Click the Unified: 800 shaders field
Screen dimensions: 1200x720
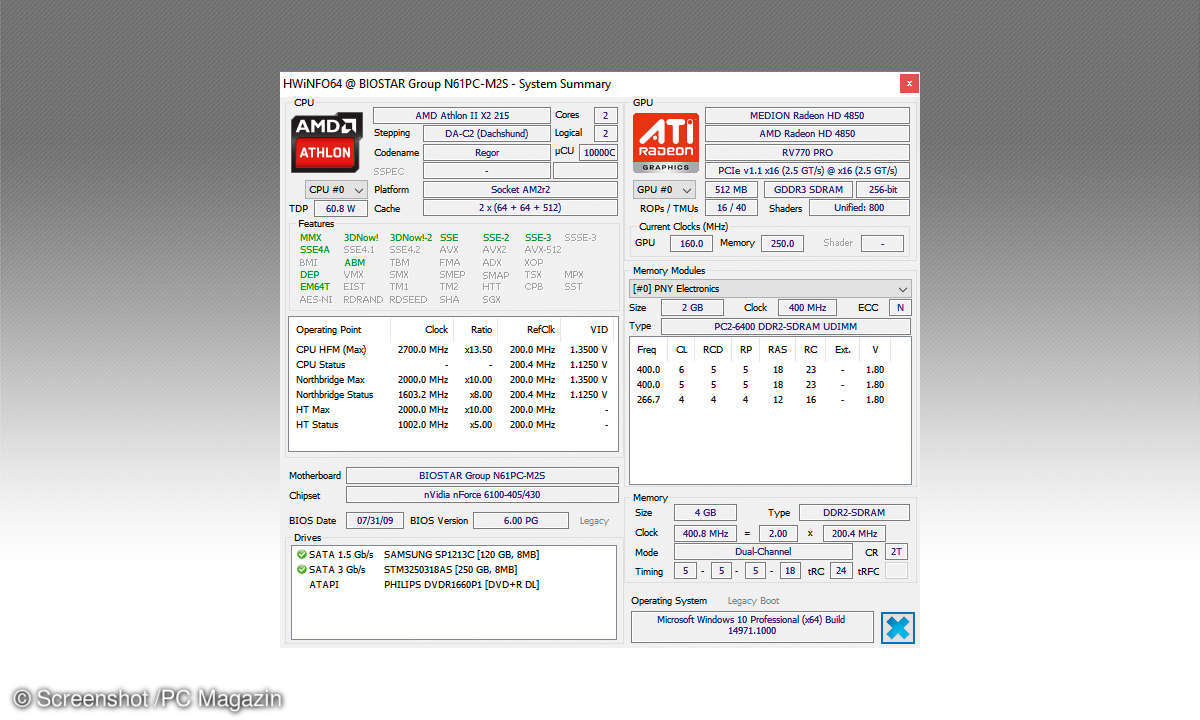859,208
